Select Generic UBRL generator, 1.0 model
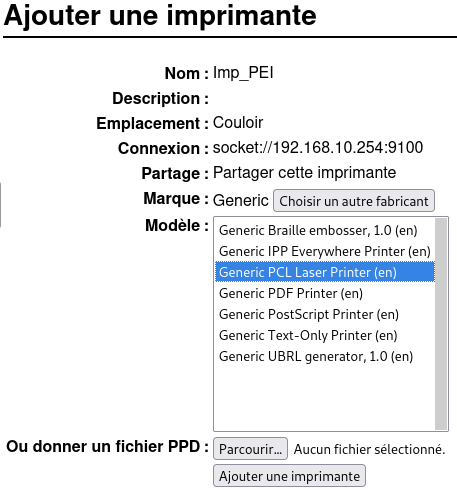The width and height of the screenshot is (457, 490). [x=325, y=356]
